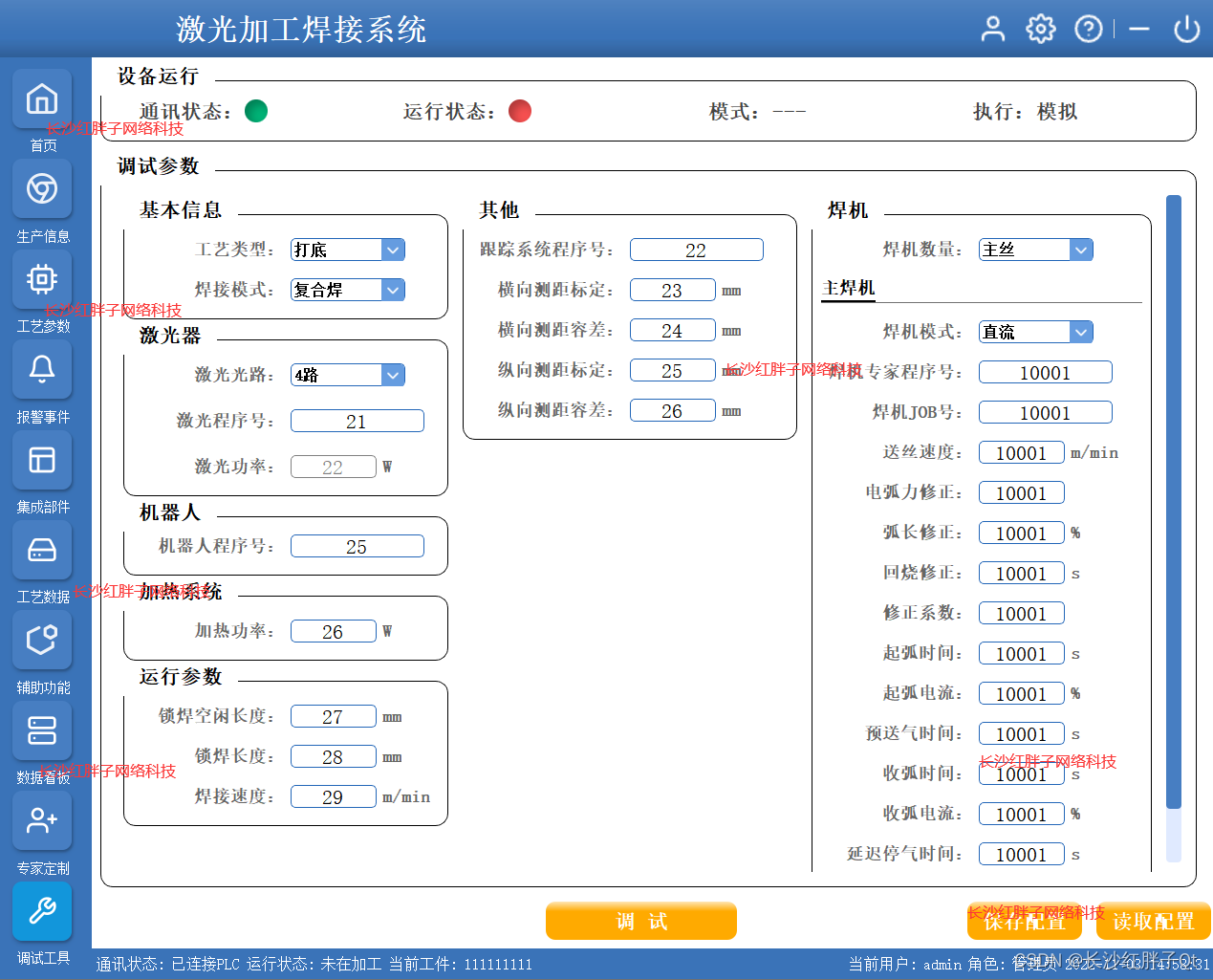Open the 调试工具 wrench icon

(42, 911)
